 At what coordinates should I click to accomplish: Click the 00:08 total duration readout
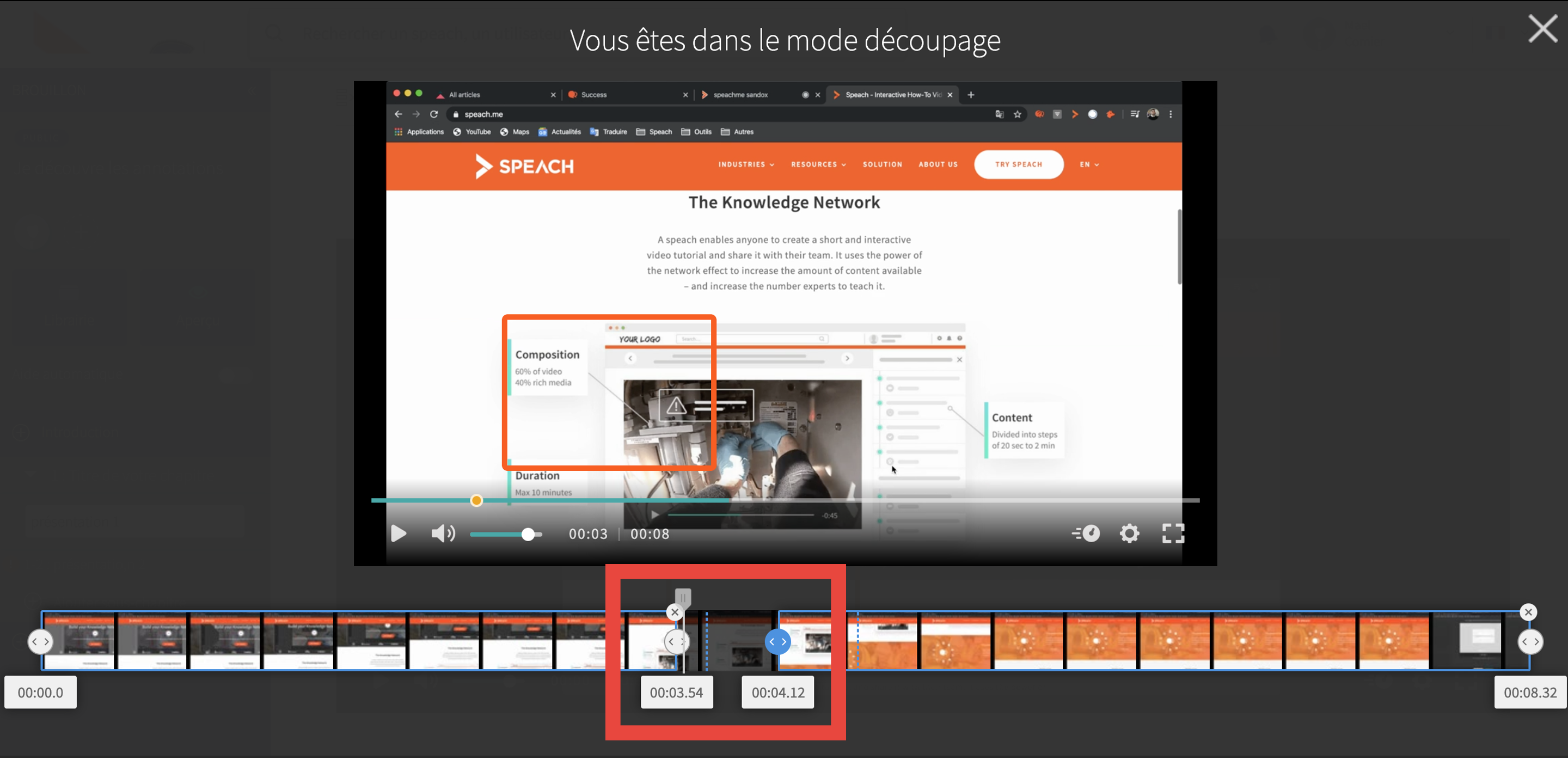pos(650,534)
